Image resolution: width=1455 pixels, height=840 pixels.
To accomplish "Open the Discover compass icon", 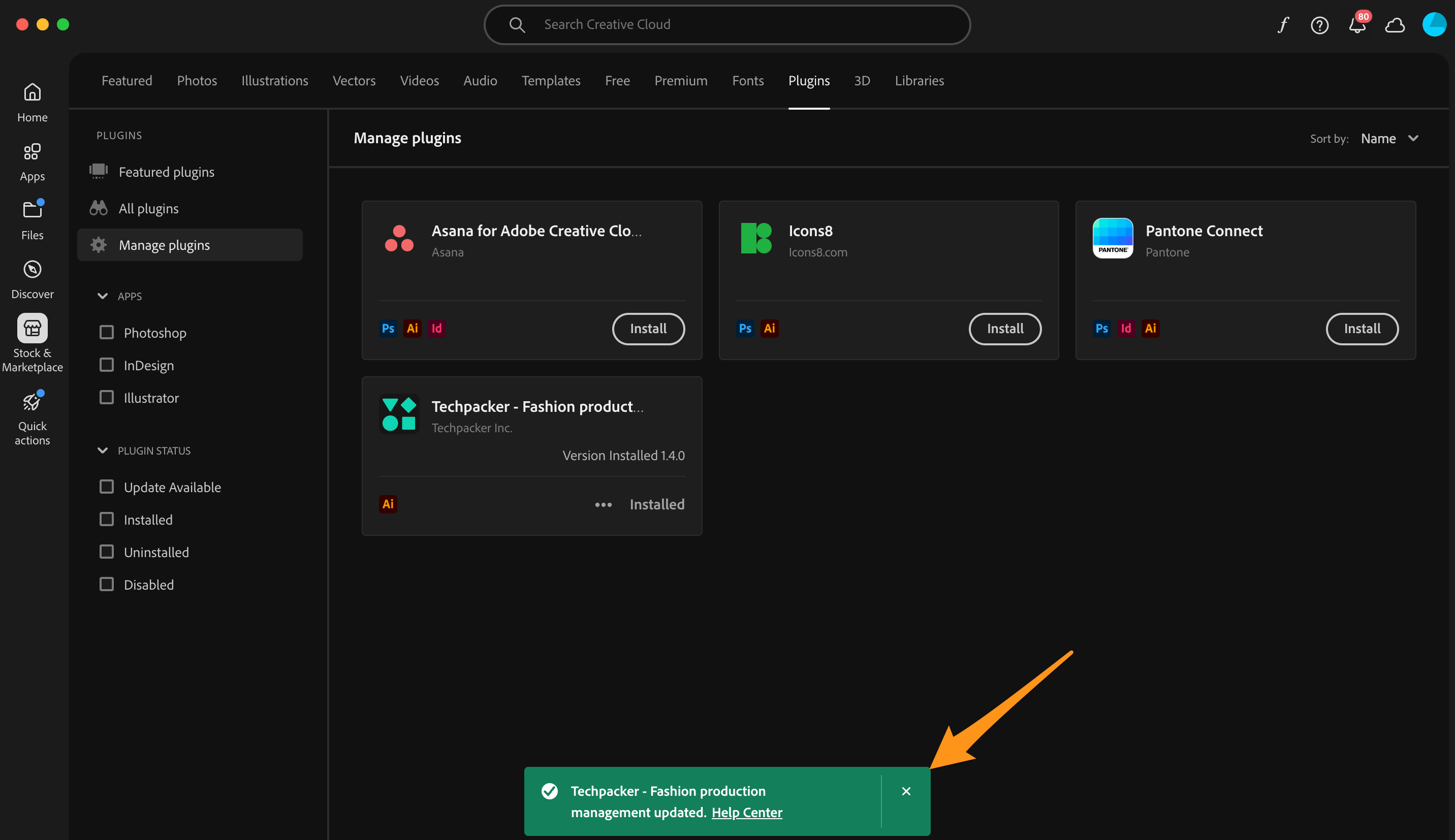I will coord(33,279).
